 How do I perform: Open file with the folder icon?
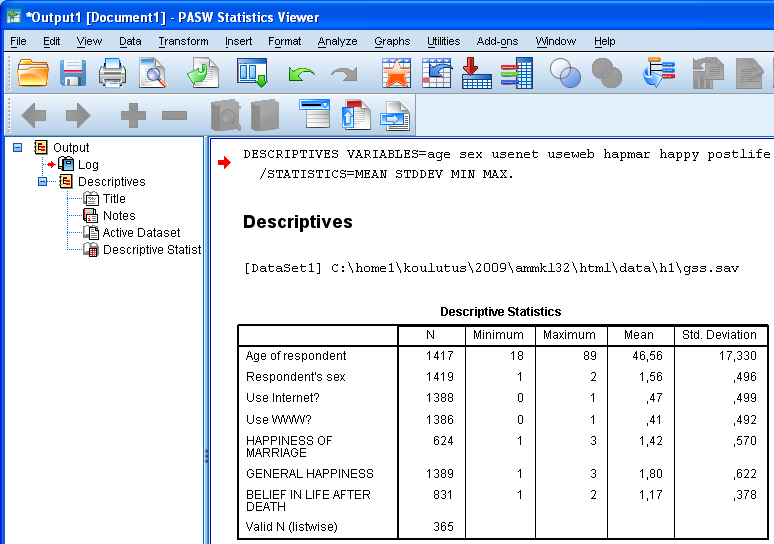[x=33, y=73]
